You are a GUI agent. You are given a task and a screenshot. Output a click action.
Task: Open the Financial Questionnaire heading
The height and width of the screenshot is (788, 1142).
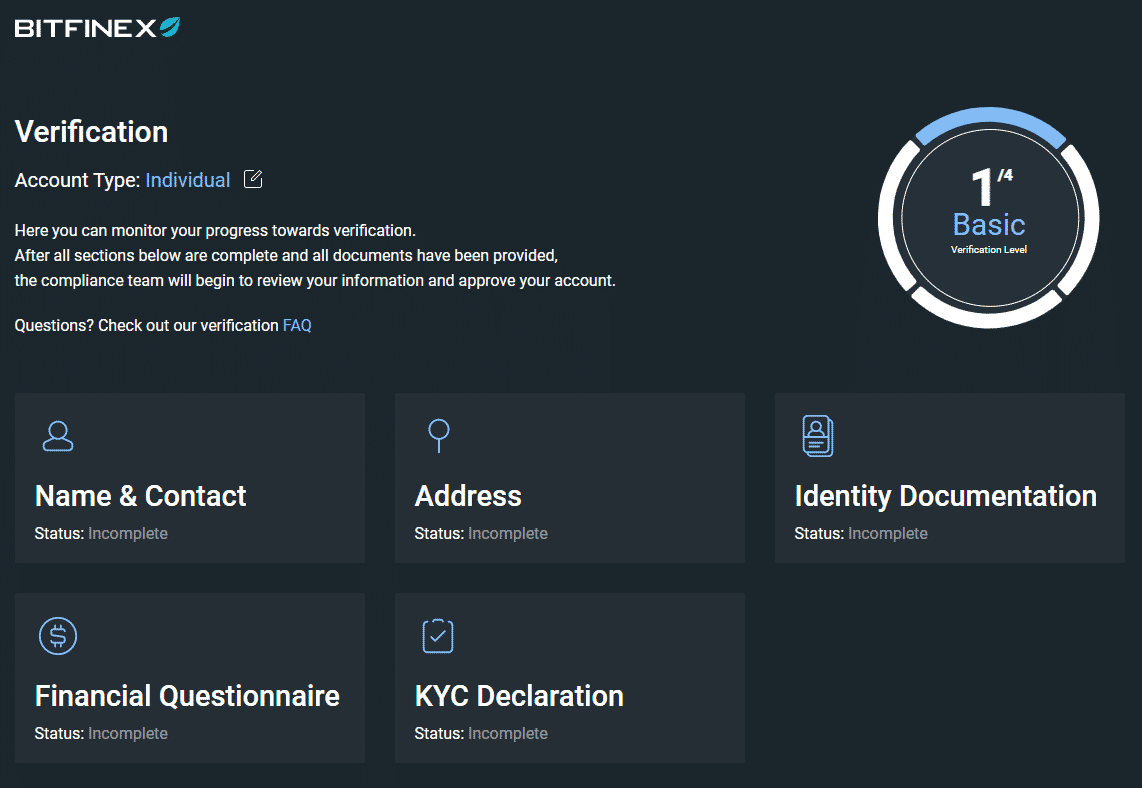pyautogui.click(x=187, y=696)
